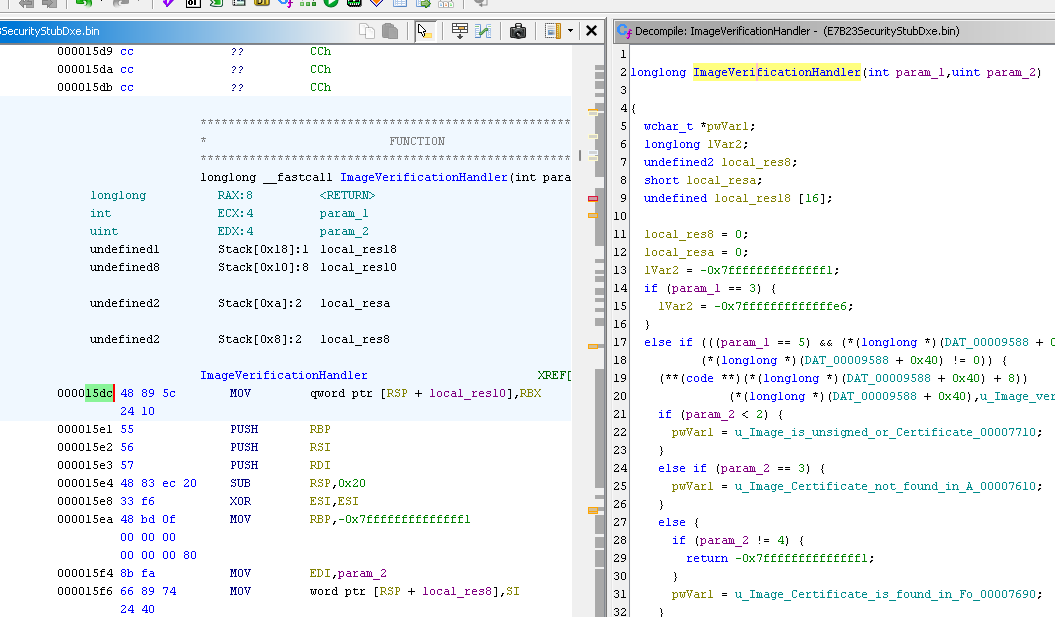Click the <RETURN> entry in the function header
The height and width of the screenshot is (617, 1055).
347,195
